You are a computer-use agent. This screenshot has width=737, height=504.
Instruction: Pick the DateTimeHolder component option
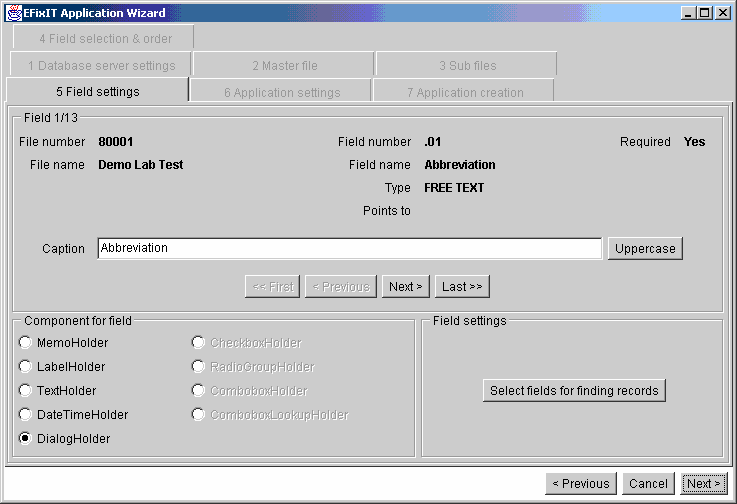26,415
